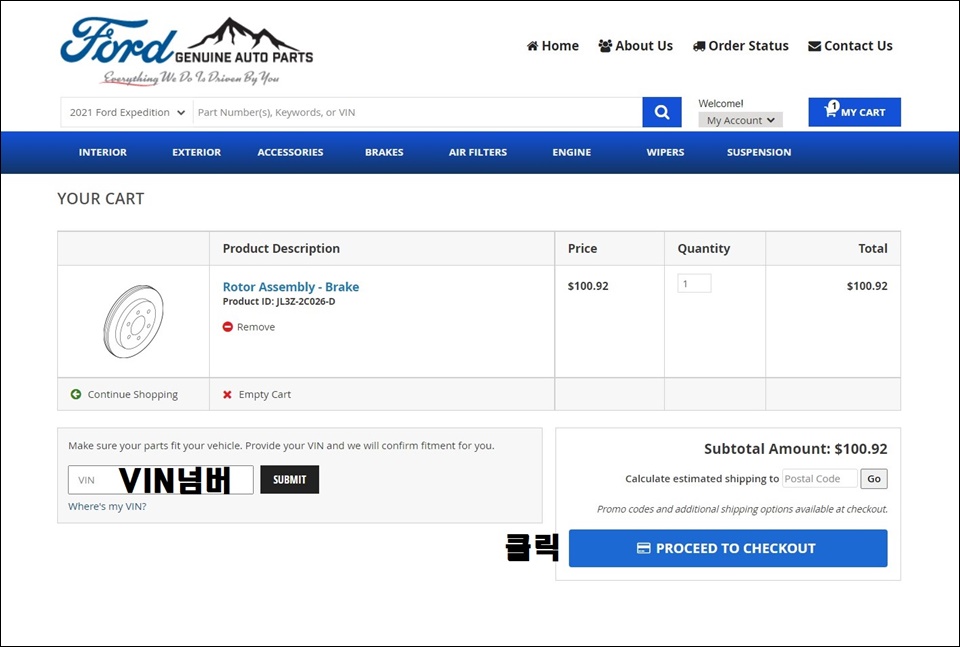Screen dimensions: 960x647
Task: Click the Total column header
Action: coord(872,249)
